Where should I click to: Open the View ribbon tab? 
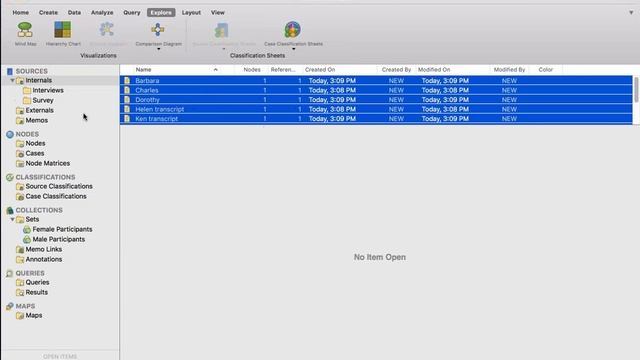(218, 13)
